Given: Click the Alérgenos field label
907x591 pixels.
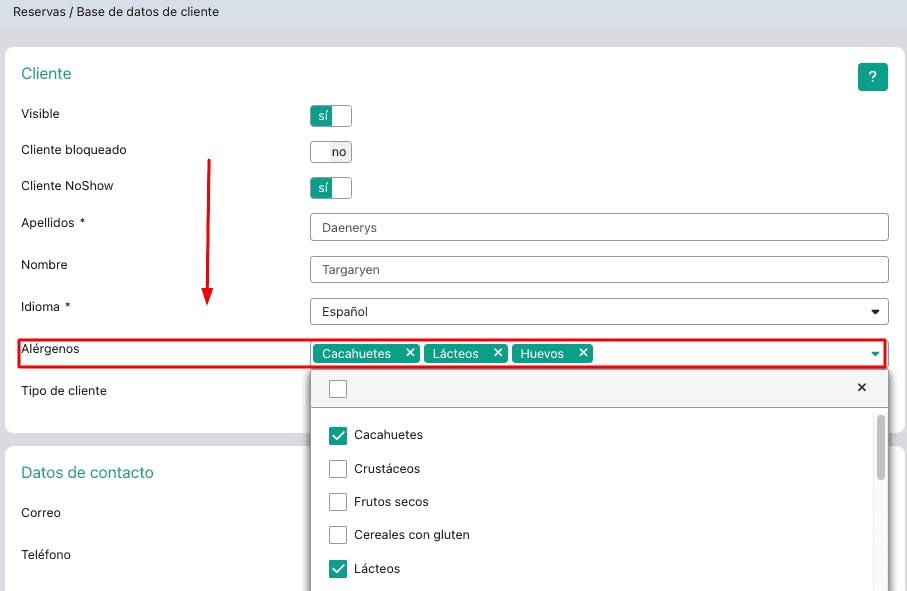Looking at the screenshot, I should click(50, 349).
